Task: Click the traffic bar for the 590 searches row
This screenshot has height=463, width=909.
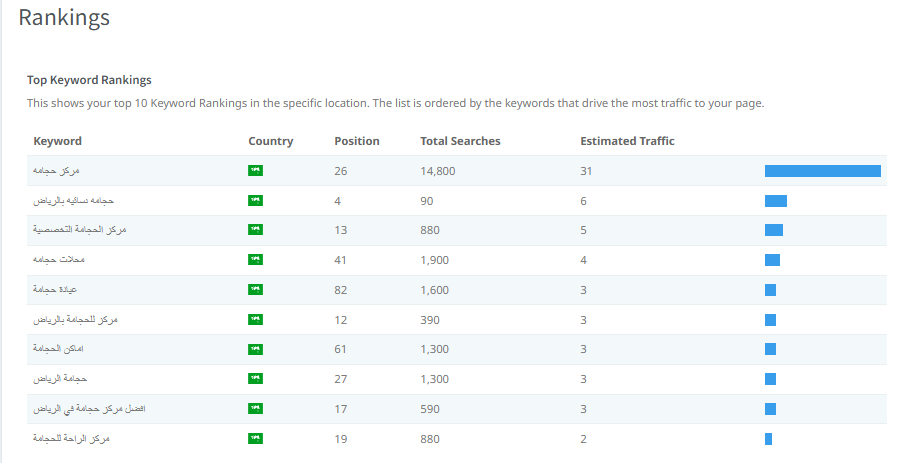Action: pyautogui.click(x=770, y=409)
